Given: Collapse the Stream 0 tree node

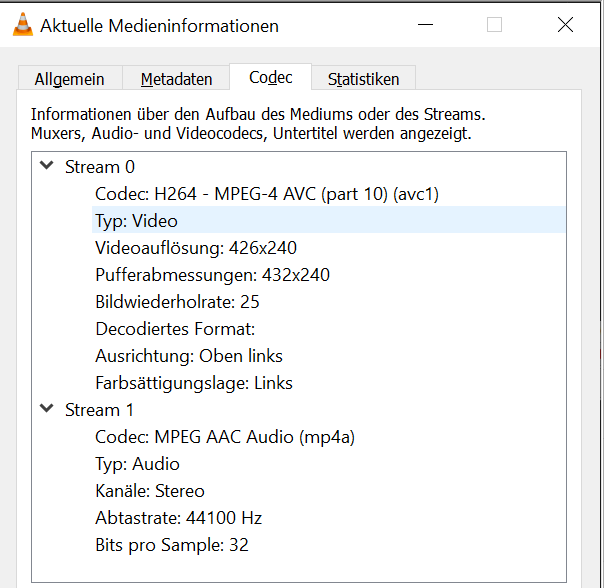Looking at the screenshot, I should pos(46,167).
